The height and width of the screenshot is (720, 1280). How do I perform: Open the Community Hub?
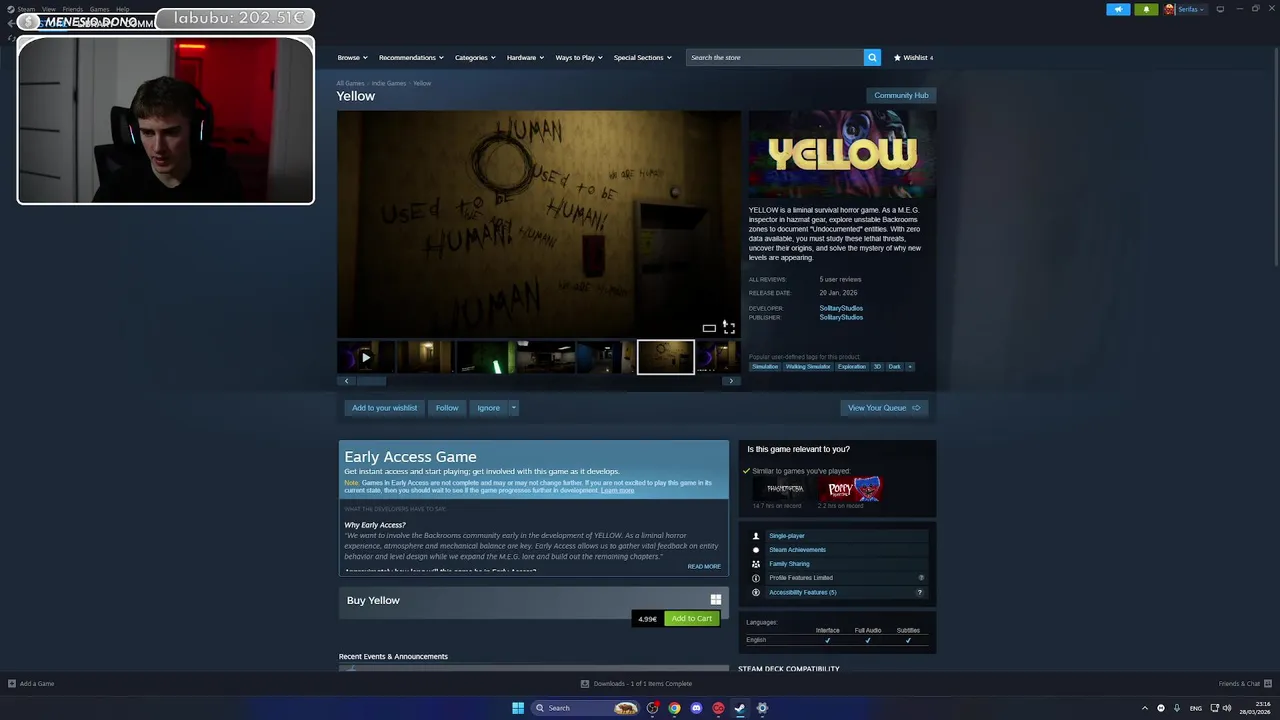tap(901, 95)
